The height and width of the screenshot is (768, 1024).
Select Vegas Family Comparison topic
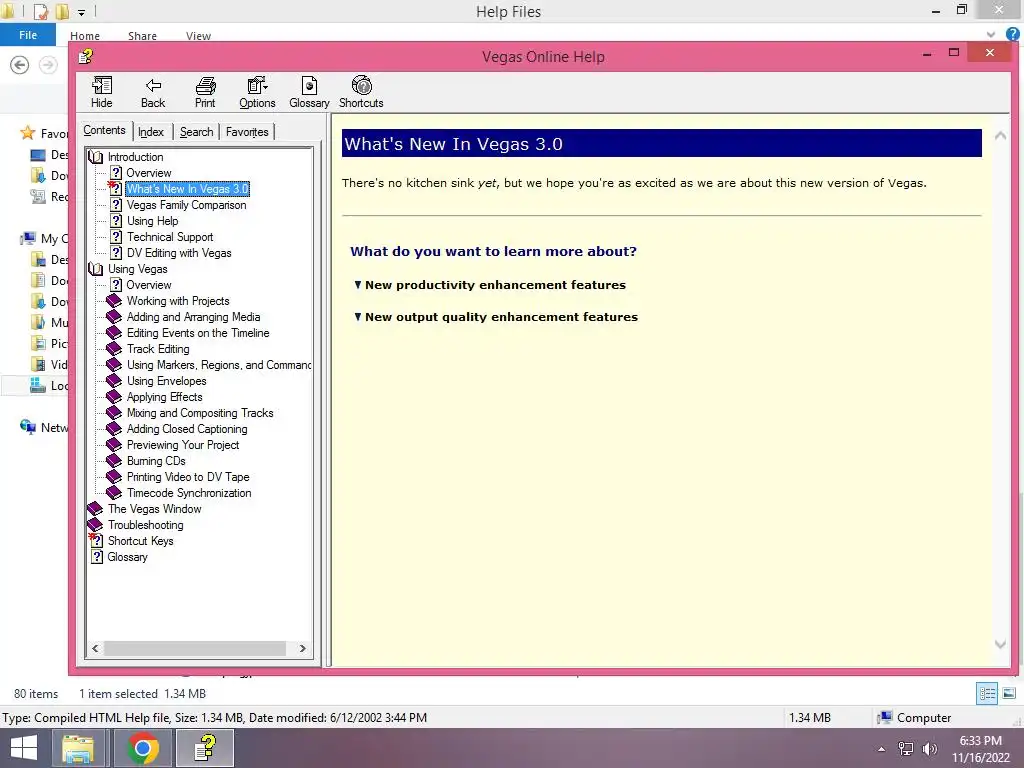(186, 205)
